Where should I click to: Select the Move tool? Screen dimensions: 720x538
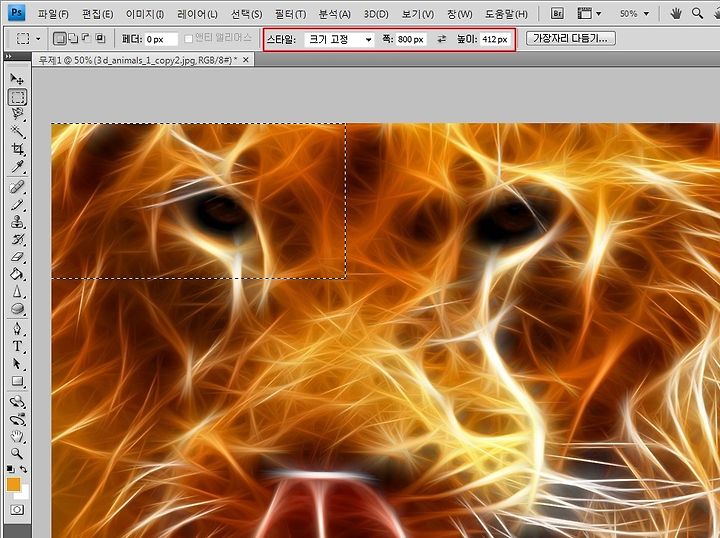pos(17,79)
